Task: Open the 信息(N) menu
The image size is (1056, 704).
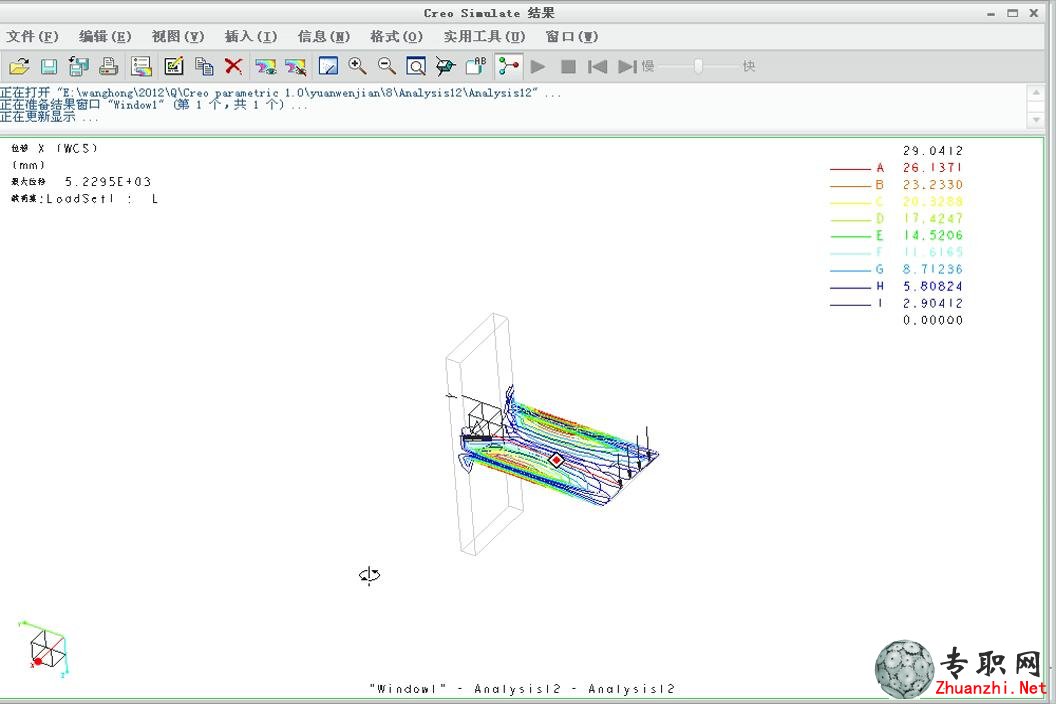Action: point(323,36)
